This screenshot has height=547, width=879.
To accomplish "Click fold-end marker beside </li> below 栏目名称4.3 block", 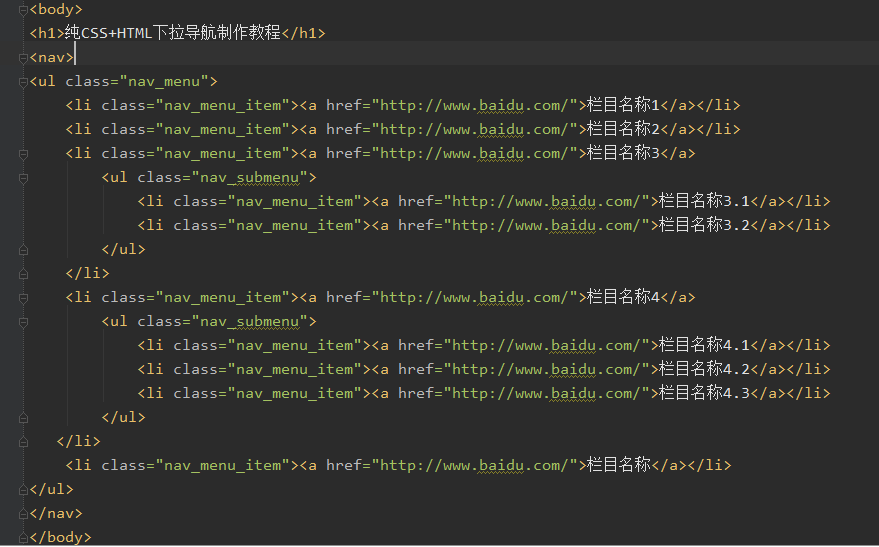I will tap(24, 442).
